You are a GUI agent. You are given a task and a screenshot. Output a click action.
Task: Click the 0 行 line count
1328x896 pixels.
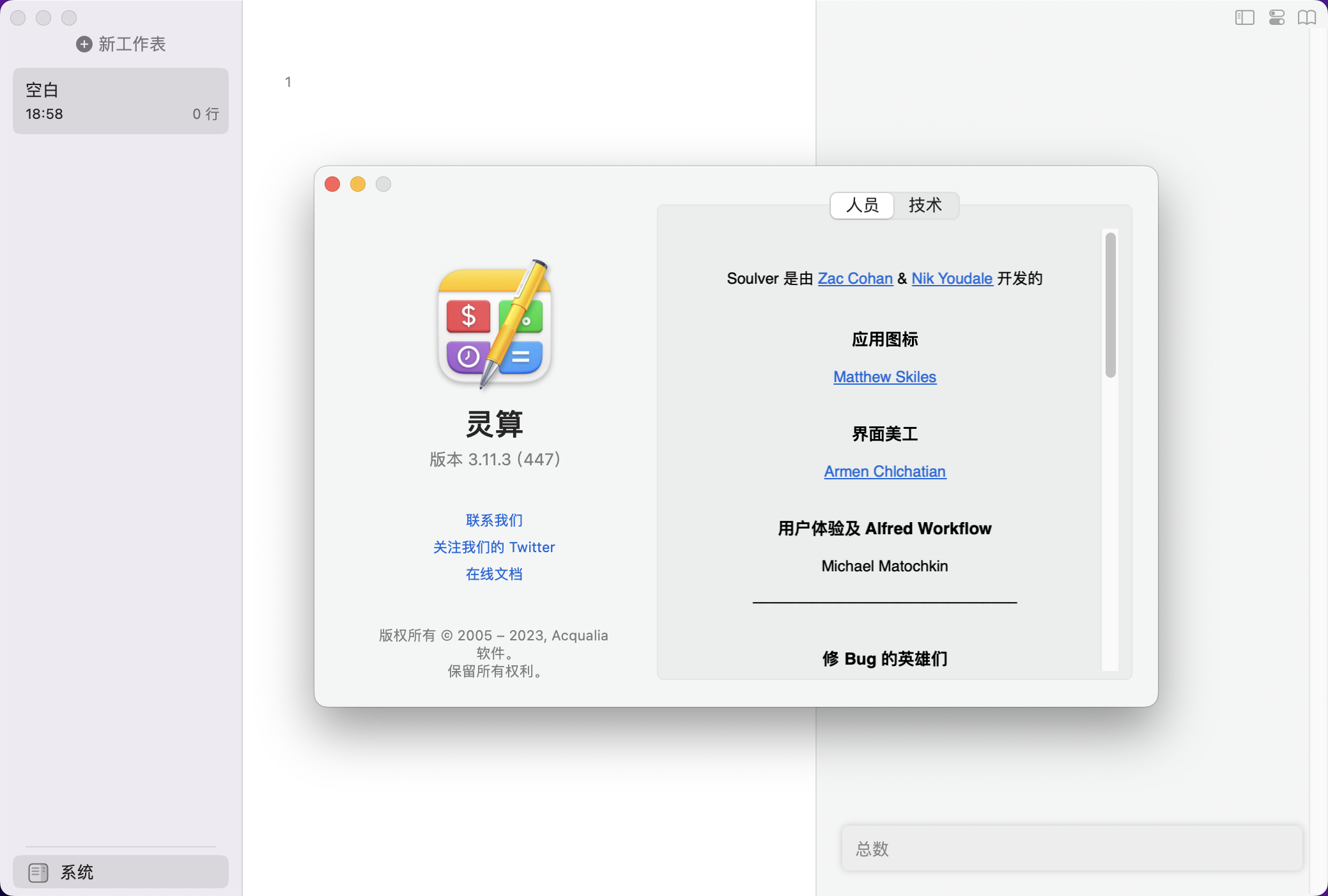pyautogui.click(x=206, y=114)
